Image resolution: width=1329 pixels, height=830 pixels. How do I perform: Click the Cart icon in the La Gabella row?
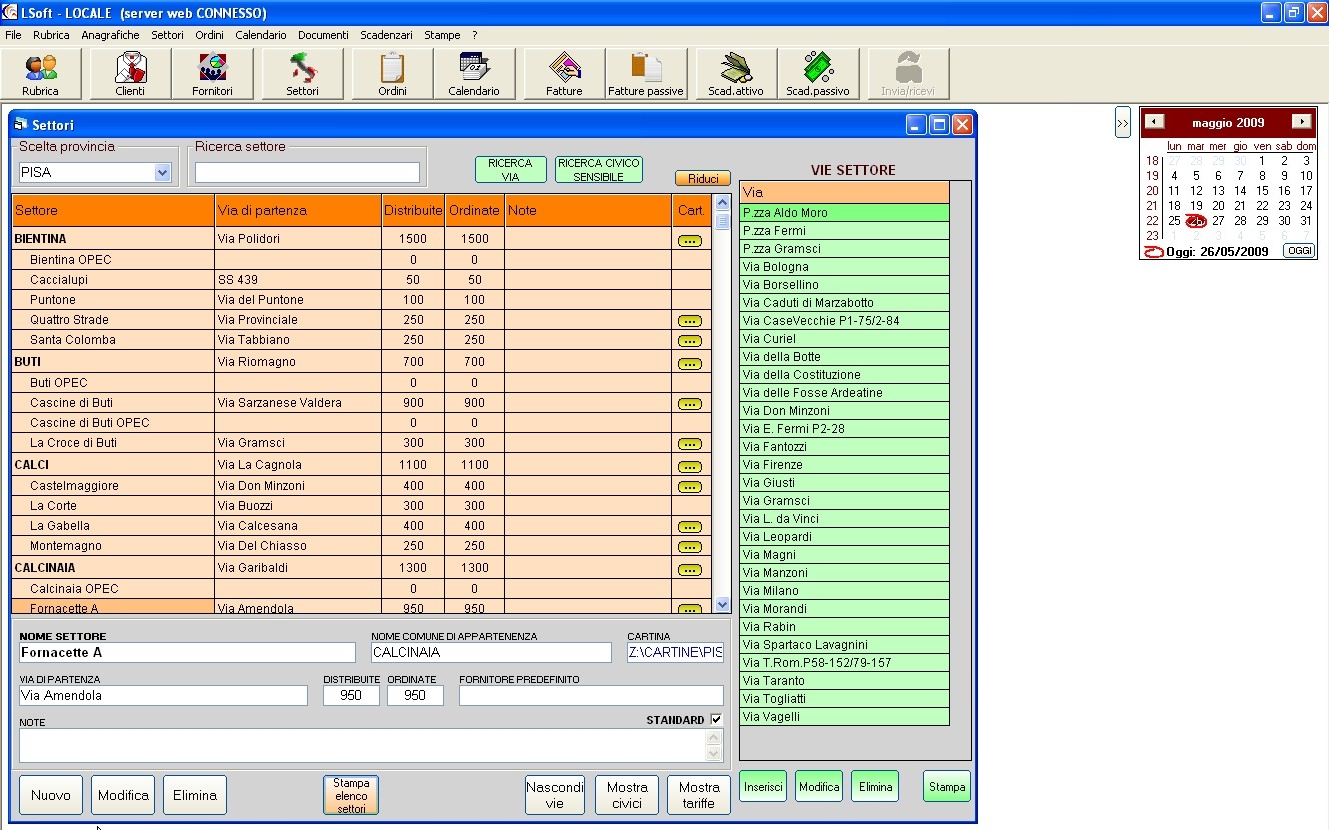coord(690,527)
